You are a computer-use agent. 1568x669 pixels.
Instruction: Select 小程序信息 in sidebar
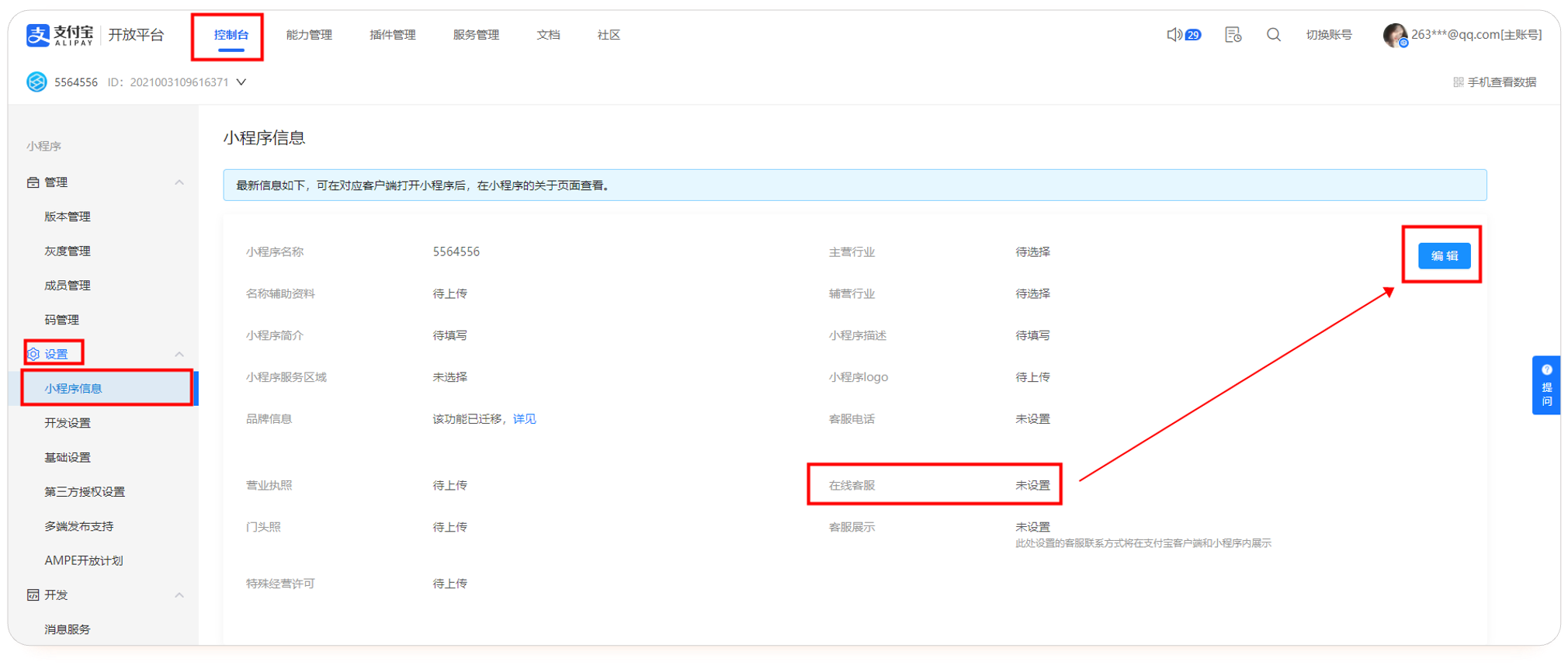click(x=105, y=388)
